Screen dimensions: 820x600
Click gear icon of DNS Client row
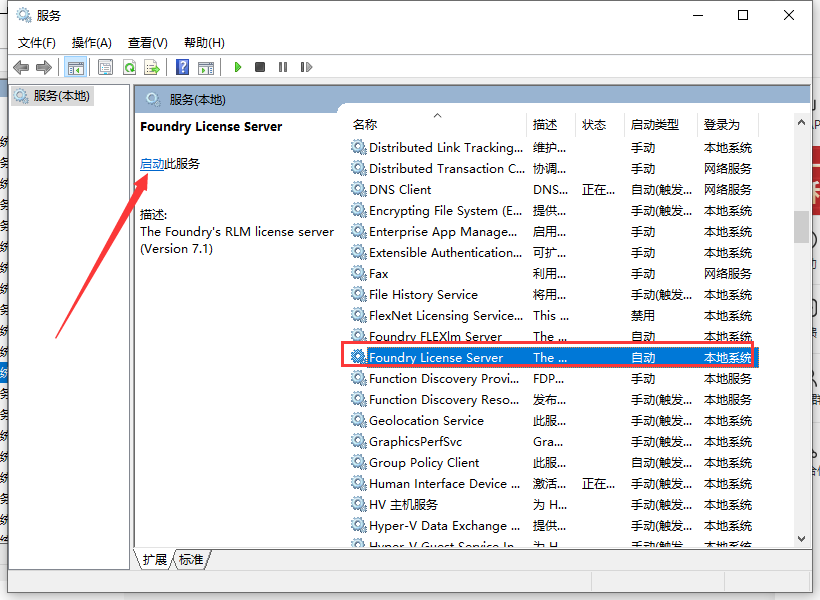[358, 189]
